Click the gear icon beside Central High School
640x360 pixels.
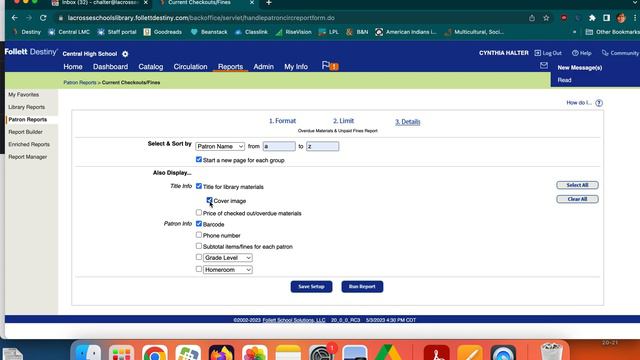tap(125, 54)
